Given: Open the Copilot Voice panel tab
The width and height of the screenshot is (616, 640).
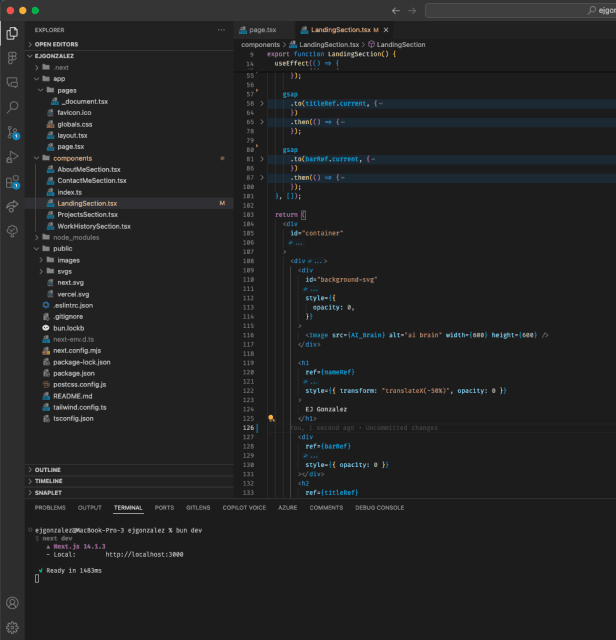Looking at the screenshot, I should pos(244,507).
